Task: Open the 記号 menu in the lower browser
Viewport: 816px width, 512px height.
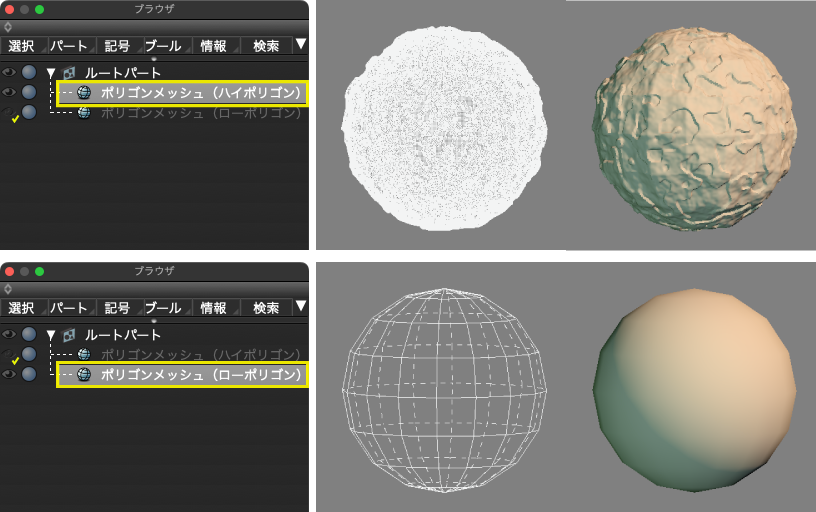Action: tap(120, 308)
